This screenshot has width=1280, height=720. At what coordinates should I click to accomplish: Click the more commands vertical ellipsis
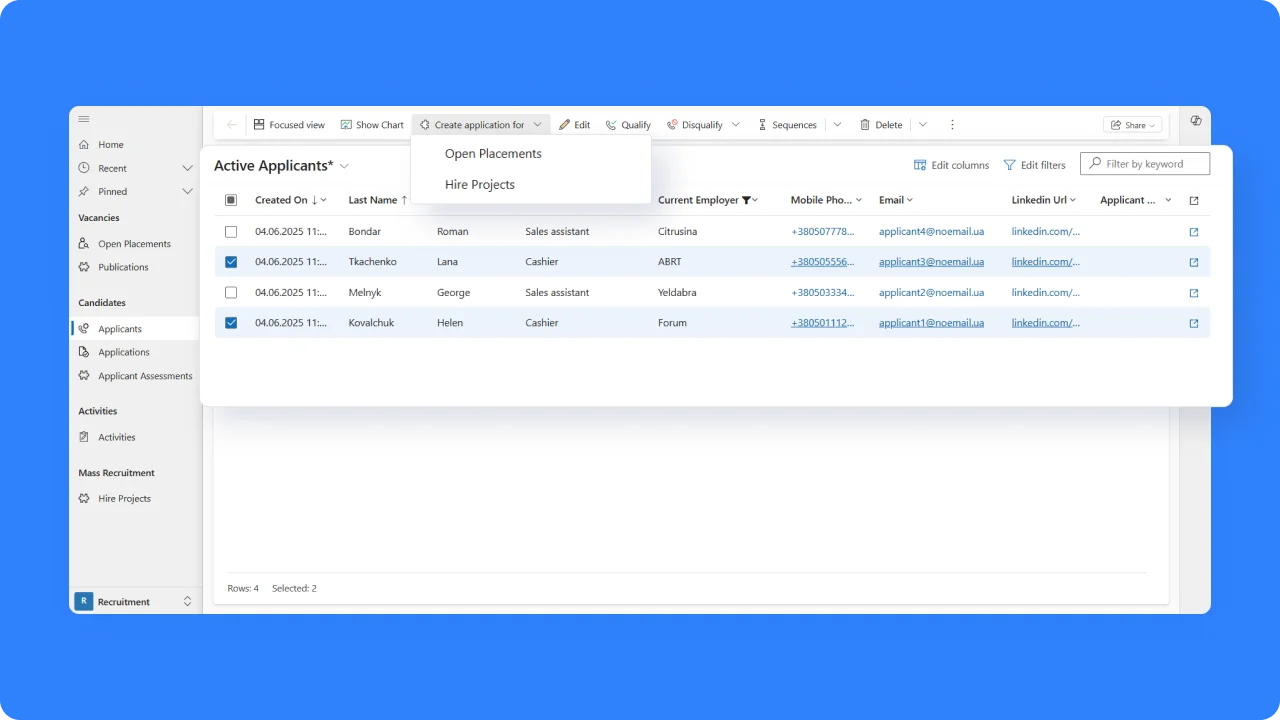pos(952,125)
